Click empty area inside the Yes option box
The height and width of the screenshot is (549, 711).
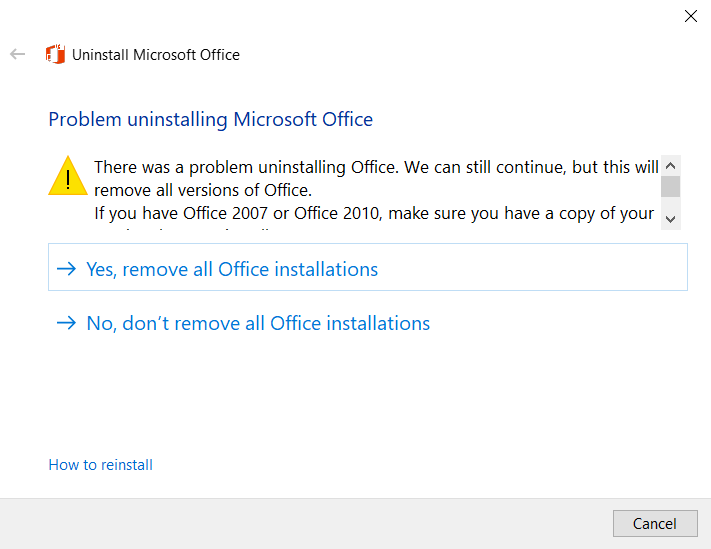point(531,267)
